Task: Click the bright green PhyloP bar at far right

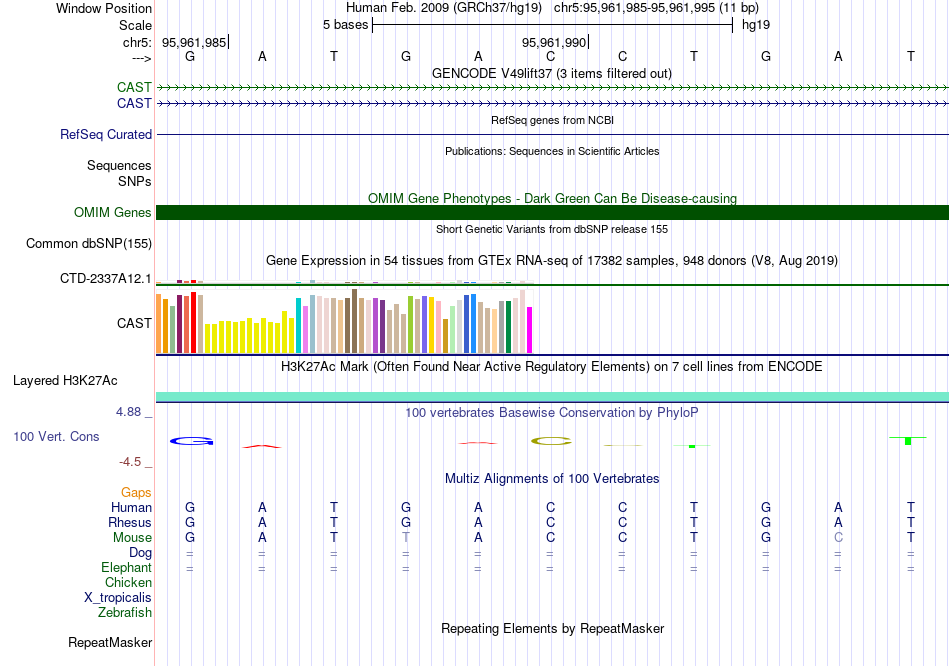Action: click(908, 441)
